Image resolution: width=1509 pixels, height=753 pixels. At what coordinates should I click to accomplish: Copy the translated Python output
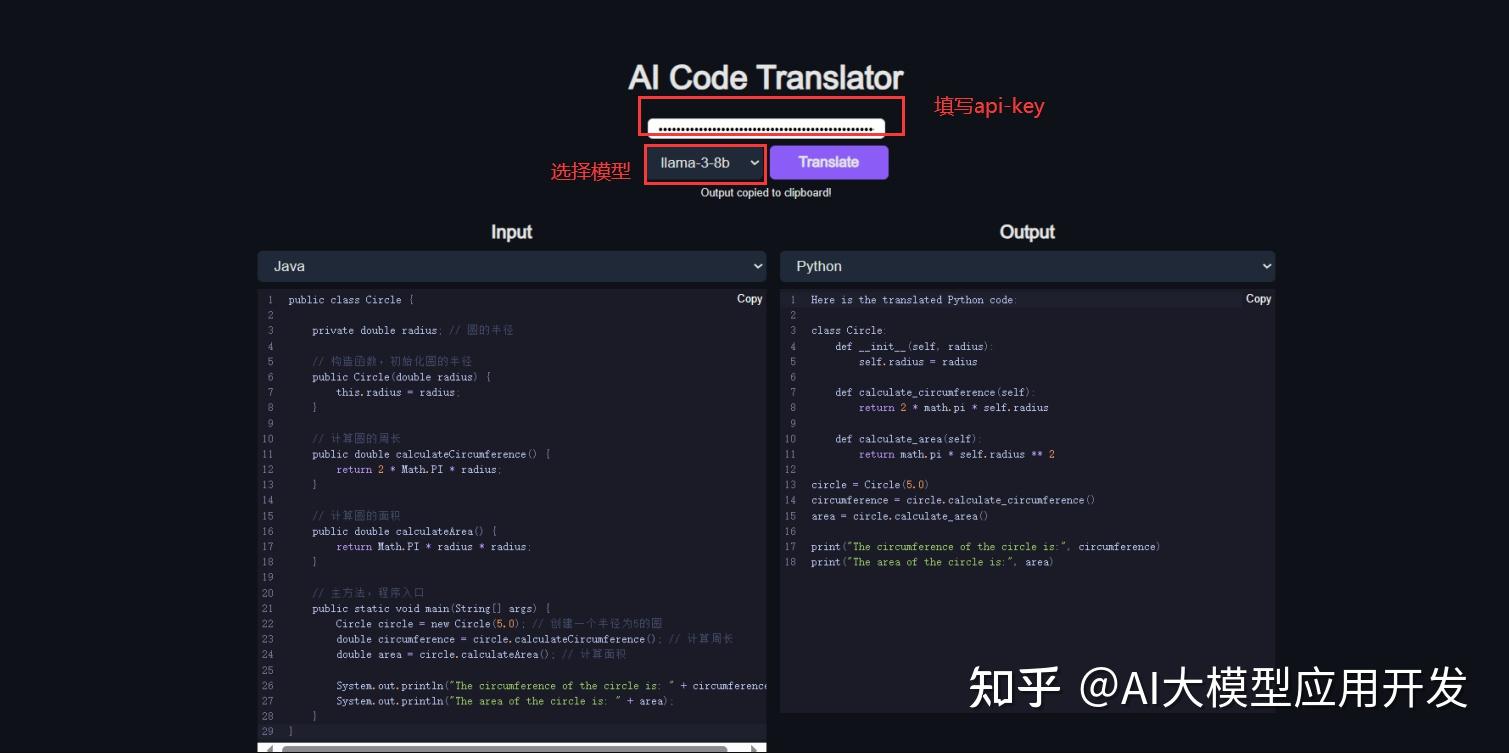1258,298
